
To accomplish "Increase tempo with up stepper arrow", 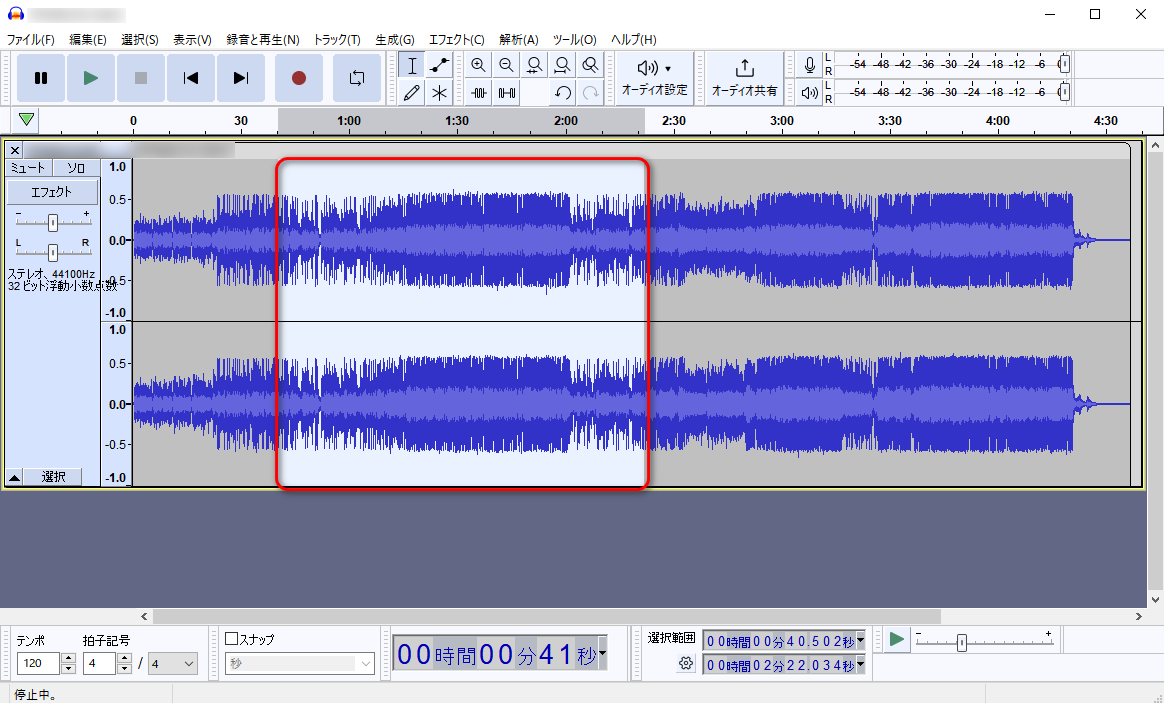I will [x=68, y=658].
